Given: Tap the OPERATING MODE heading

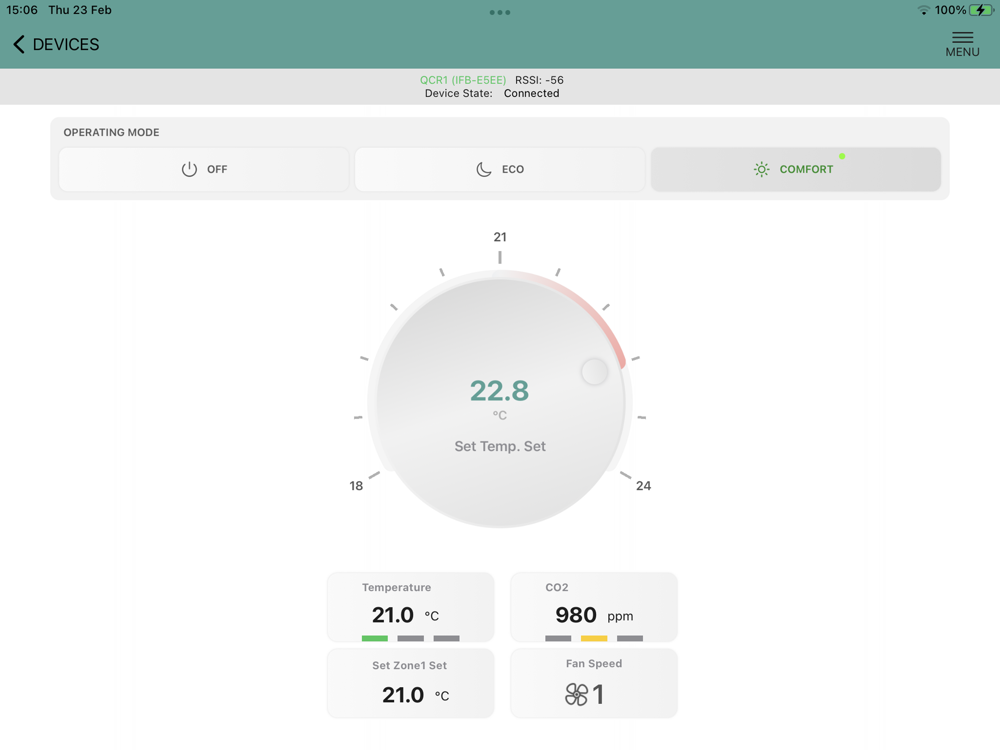Looking at the screenshot, I should [x=112, y=132].
